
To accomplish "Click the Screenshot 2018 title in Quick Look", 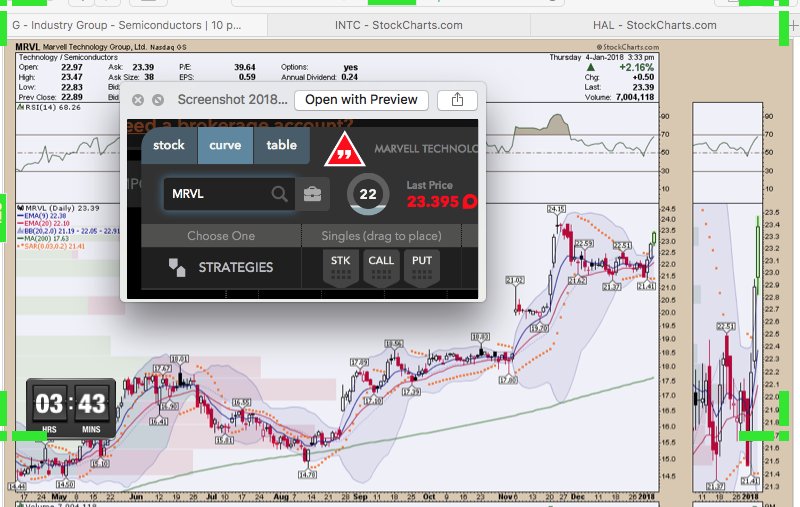I will (x=233, y=99).
